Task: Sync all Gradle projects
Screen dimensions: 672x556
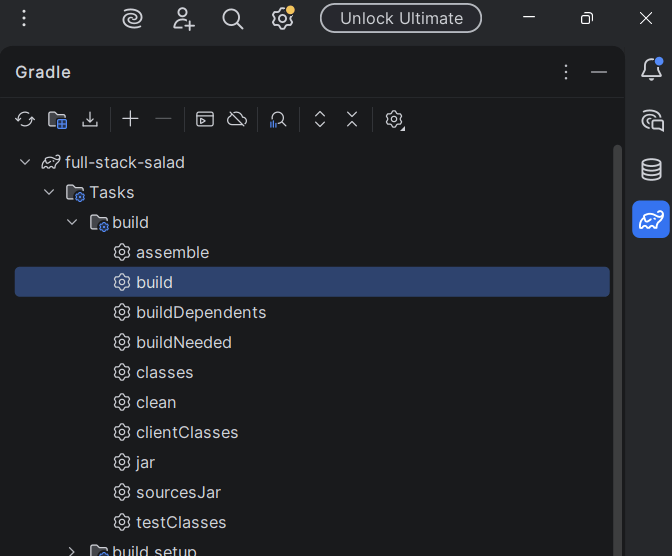Action: pos(25,119)
